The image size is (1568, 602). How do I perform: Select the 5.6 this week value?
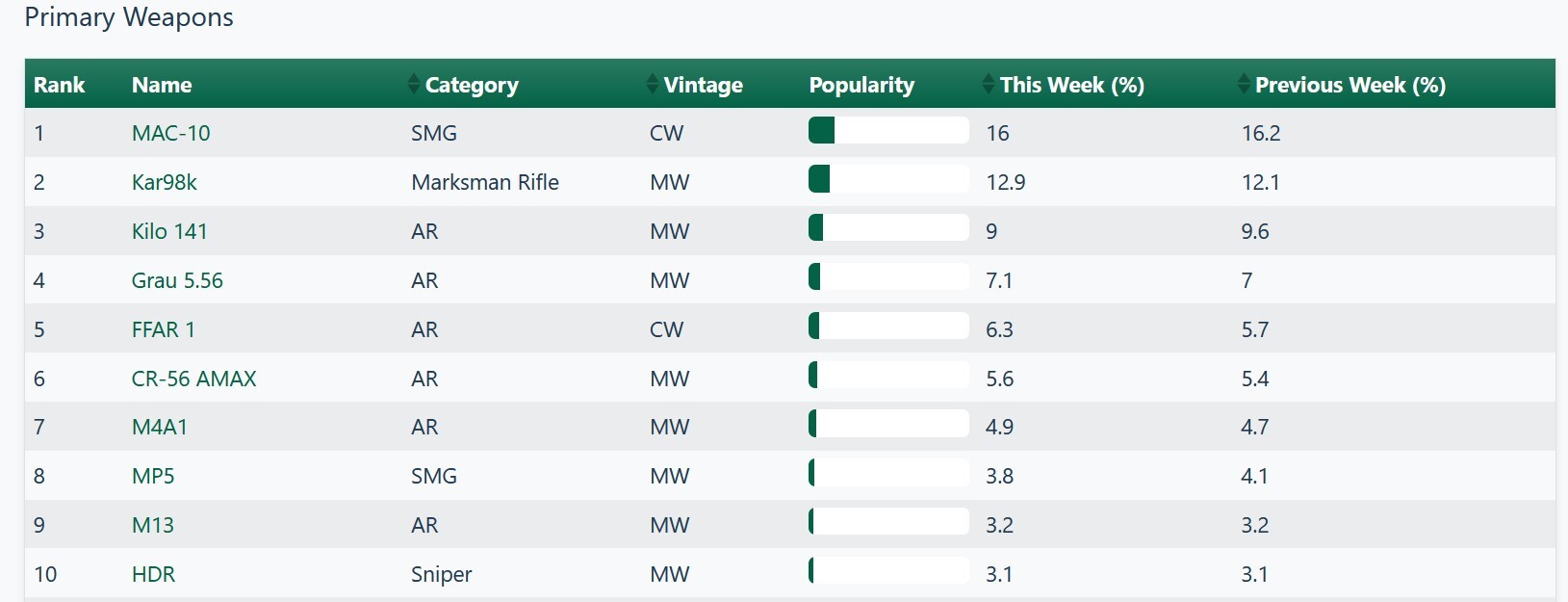click(999, 379)
